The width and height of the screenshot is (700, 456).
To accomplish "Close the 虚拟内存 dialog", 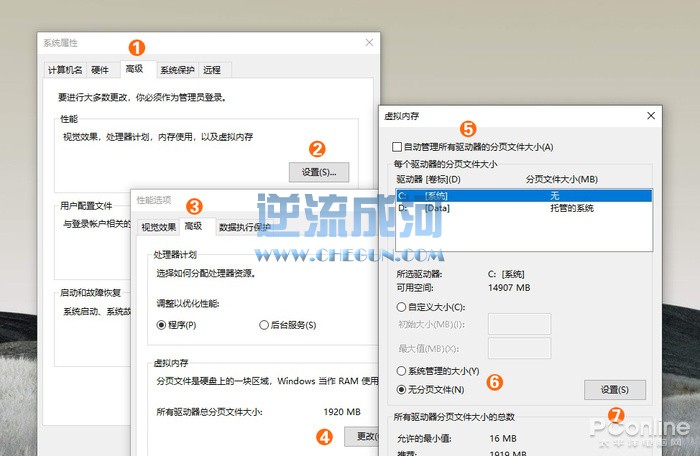I will point(651,116).
